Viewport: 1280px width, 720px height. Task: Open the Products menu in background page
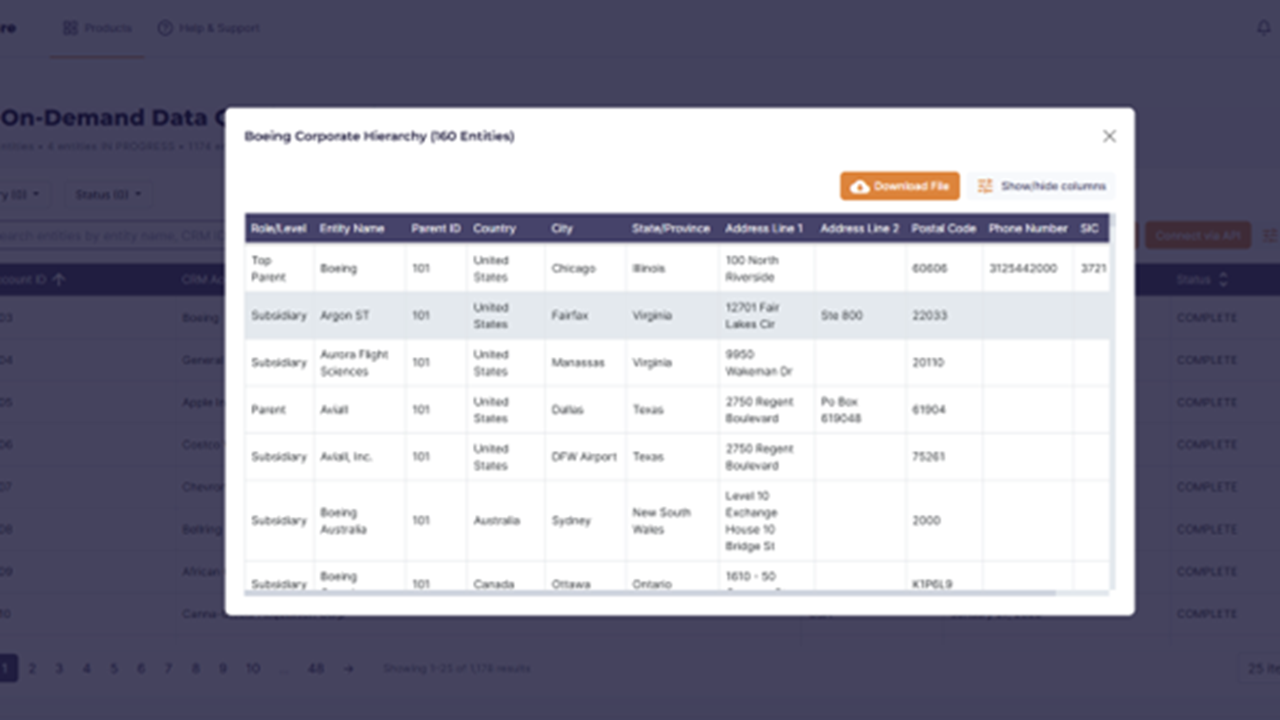pos(97,28)
